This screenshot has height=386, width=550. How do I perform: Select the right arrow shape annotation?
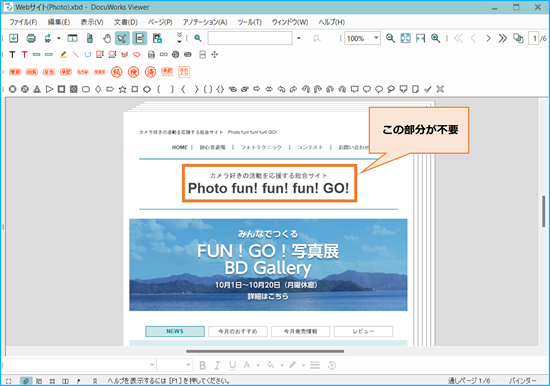pyautogui.click(x=256, y=88)
